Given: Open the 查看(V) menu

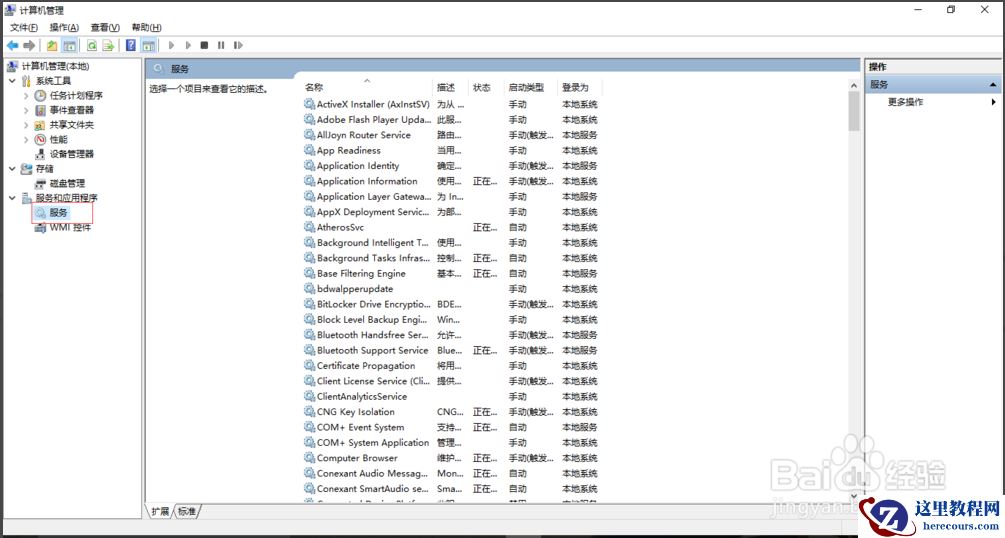Looking at the screenshot, I should click(x=105, y=27).
